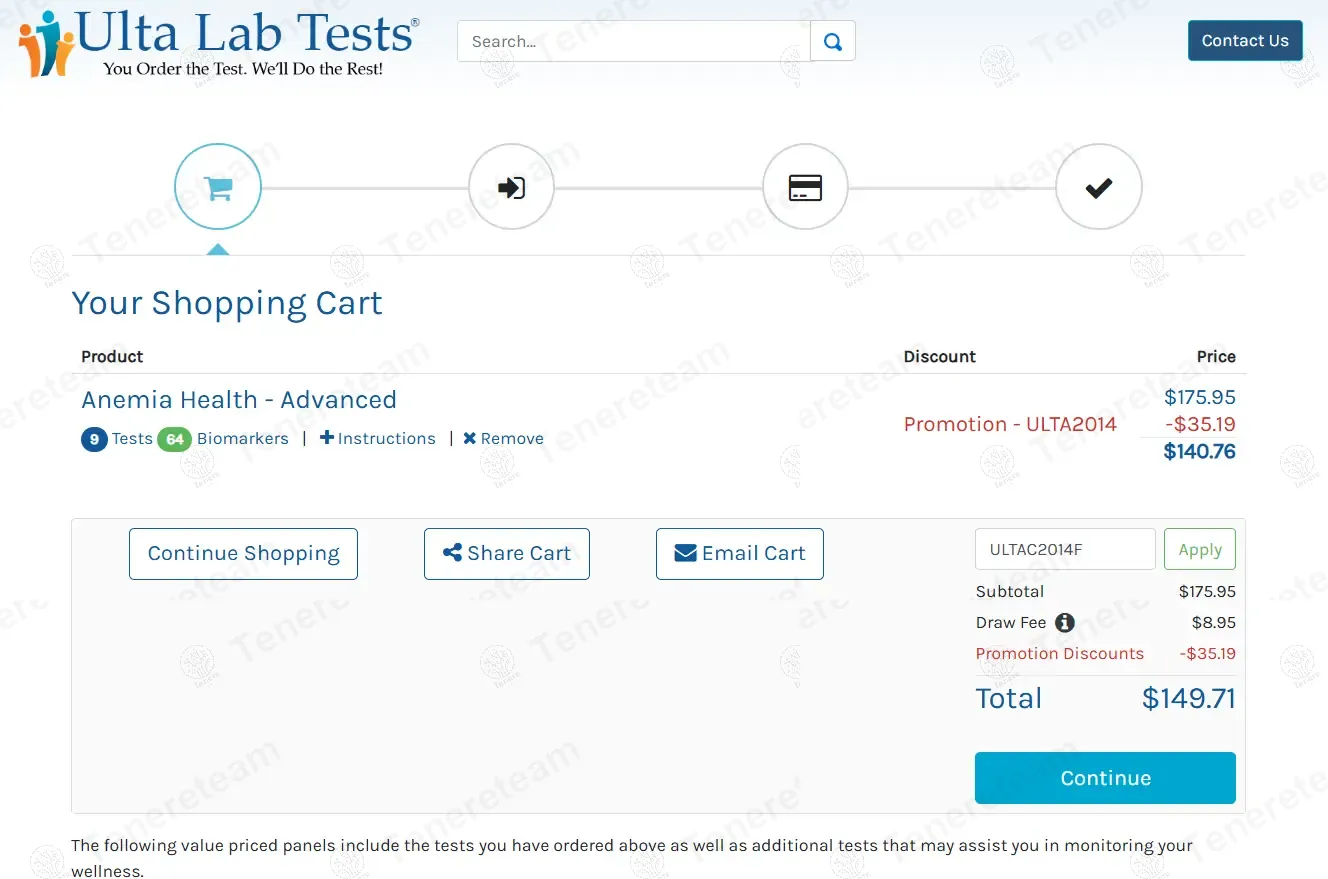Click the sign-in step arrow icon
The image size is (1328, 879).
click(x=511, y=188)
